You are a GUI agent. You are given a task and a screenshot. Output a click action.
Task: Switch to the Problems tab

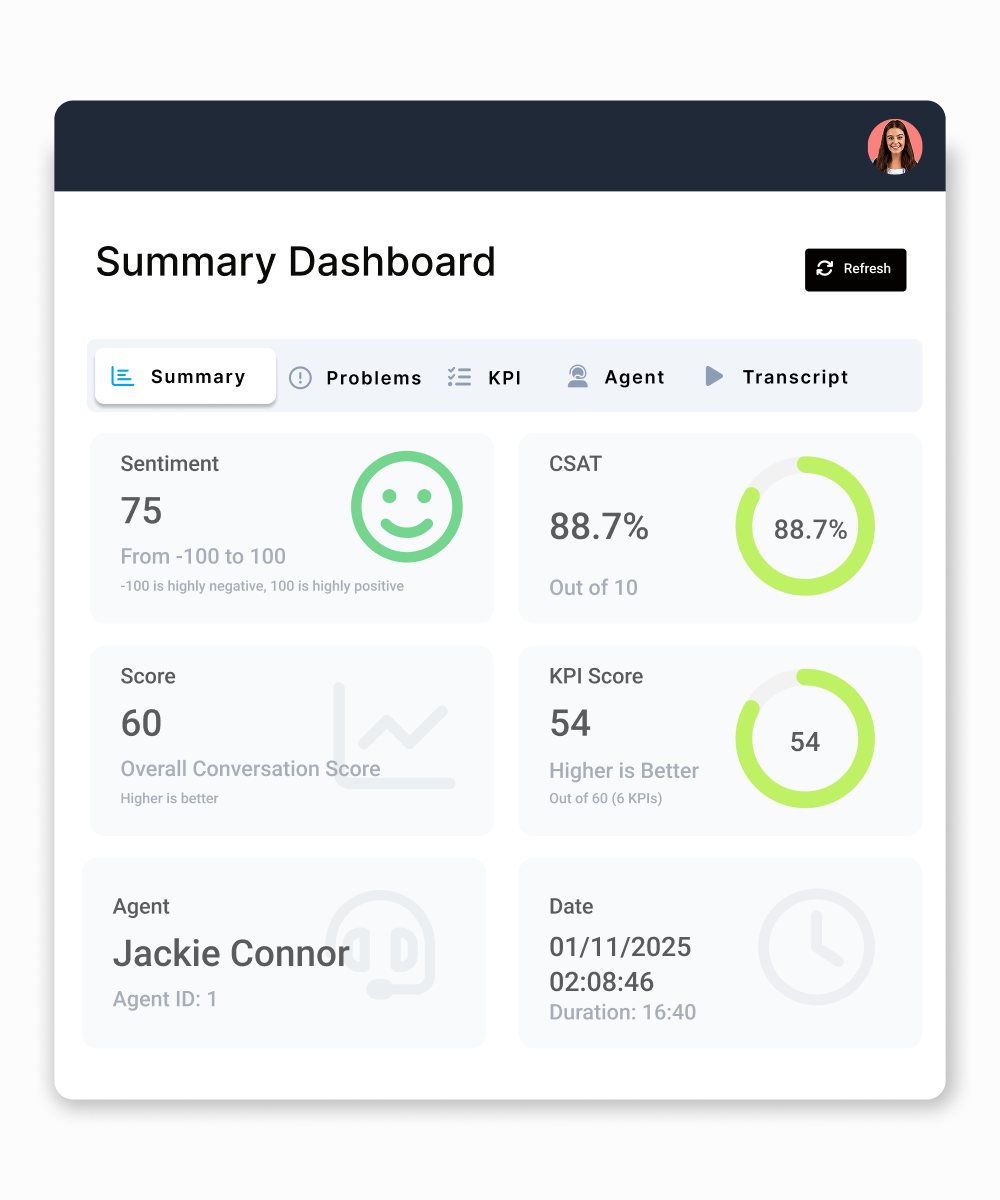coord(374,378)
